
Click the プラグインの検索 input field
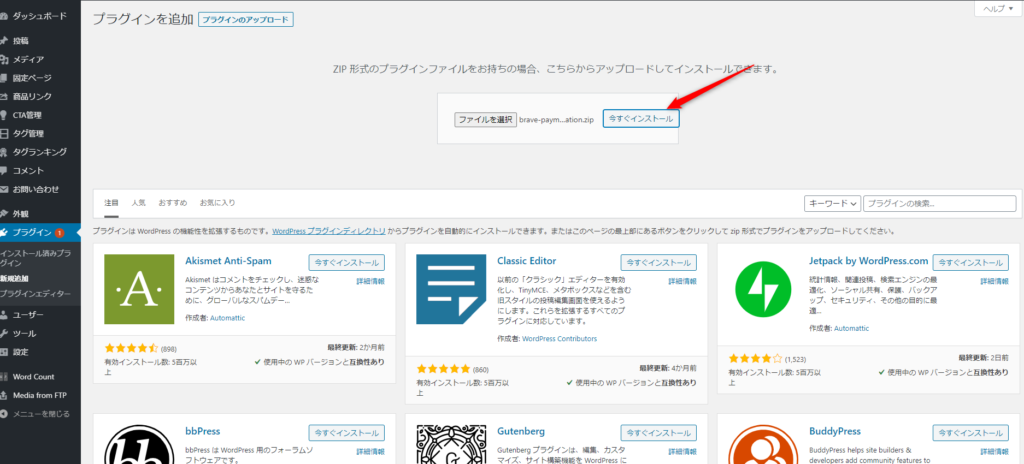point(943,204)
